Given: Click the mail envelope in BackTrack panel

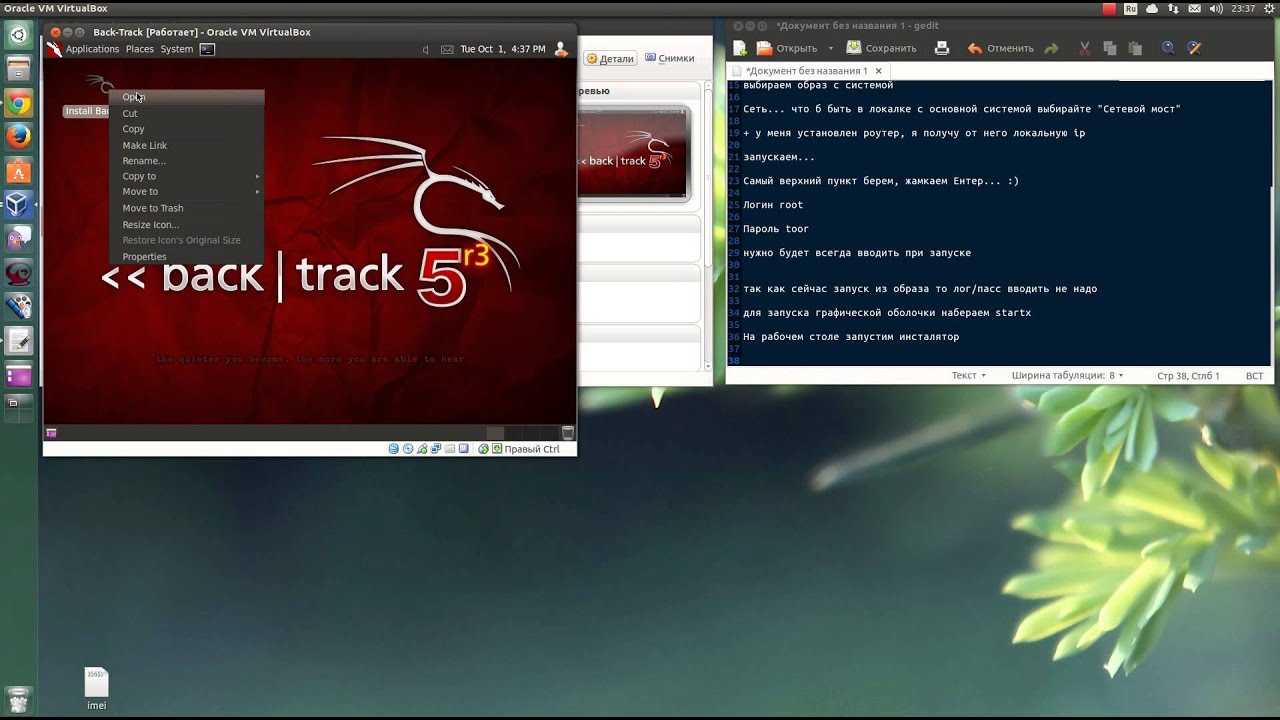Looking at the screenshot, I should tap(447, 49).
